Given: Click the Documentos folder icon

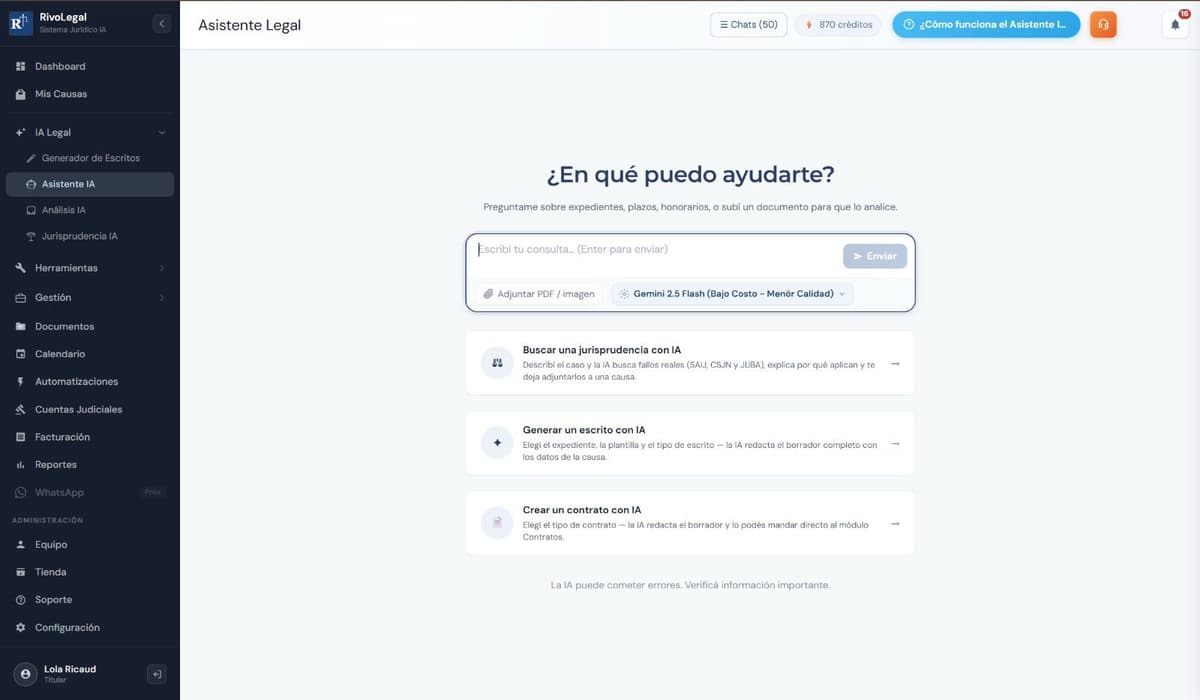Looking at the screenshot, I should point(21,326).
